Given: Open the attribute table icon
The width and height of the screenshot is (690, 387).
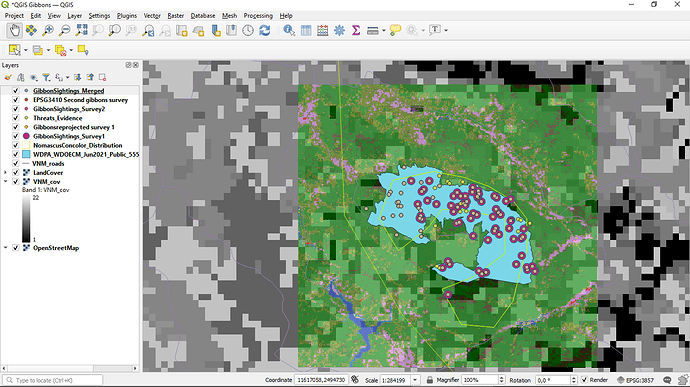Looking at the screenshot, I should click(x=306, y=30).
